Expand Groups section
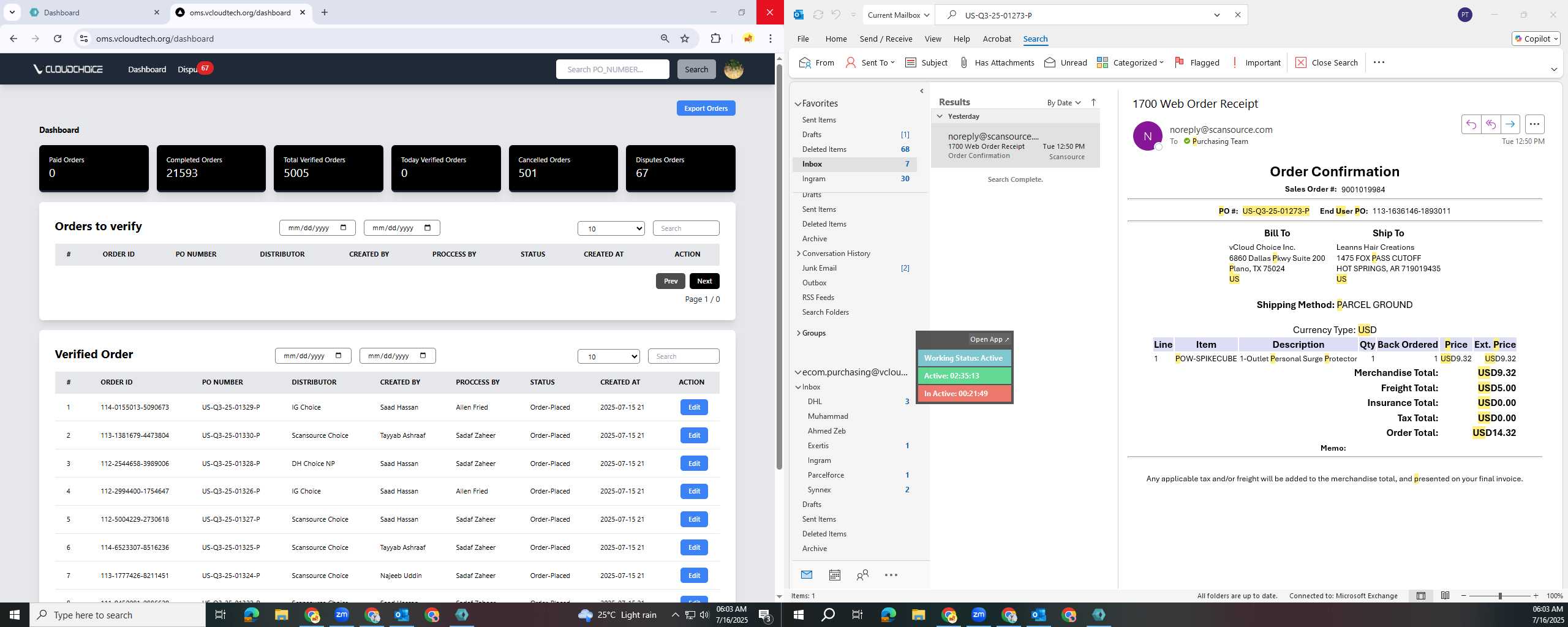Screen dimensions: 1568x627 click(799, 333)
